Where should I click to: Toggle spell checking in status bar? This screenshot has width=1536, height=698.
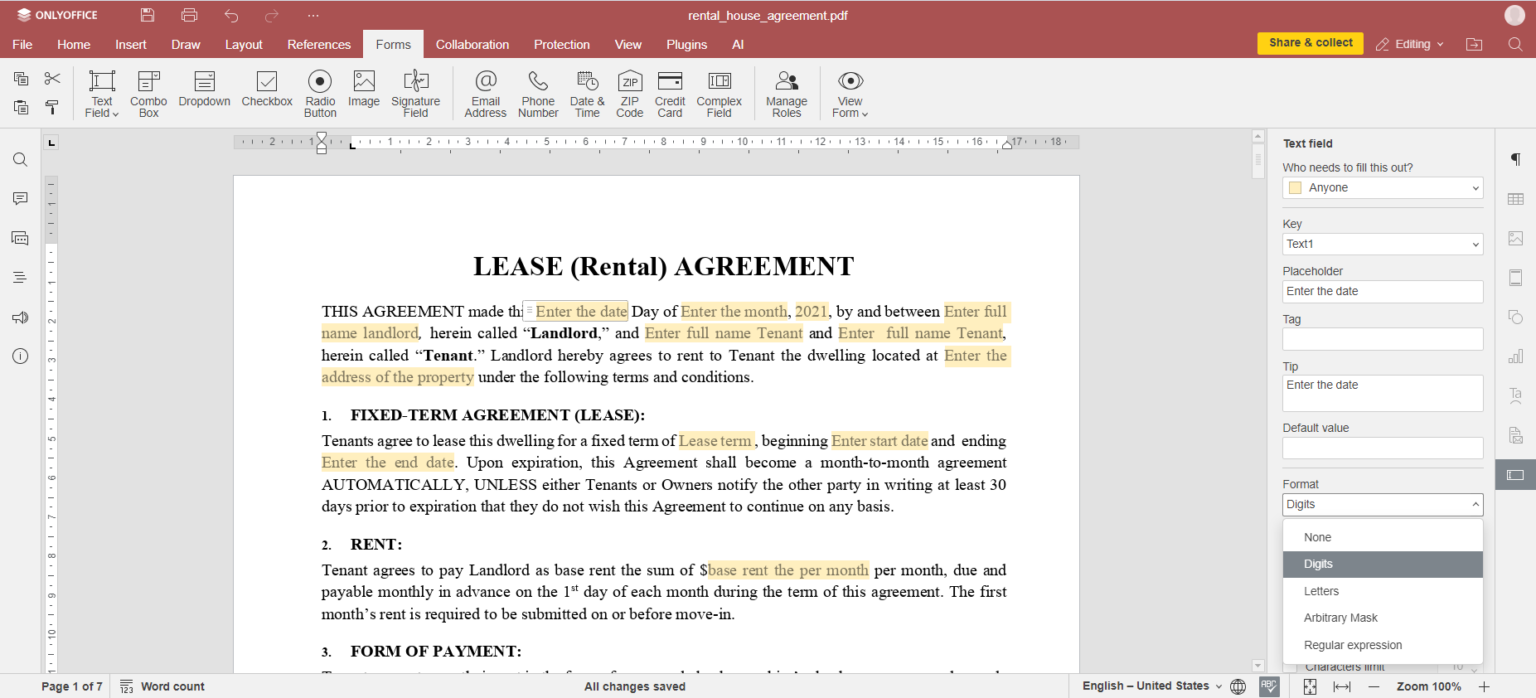coord(1268,686)
